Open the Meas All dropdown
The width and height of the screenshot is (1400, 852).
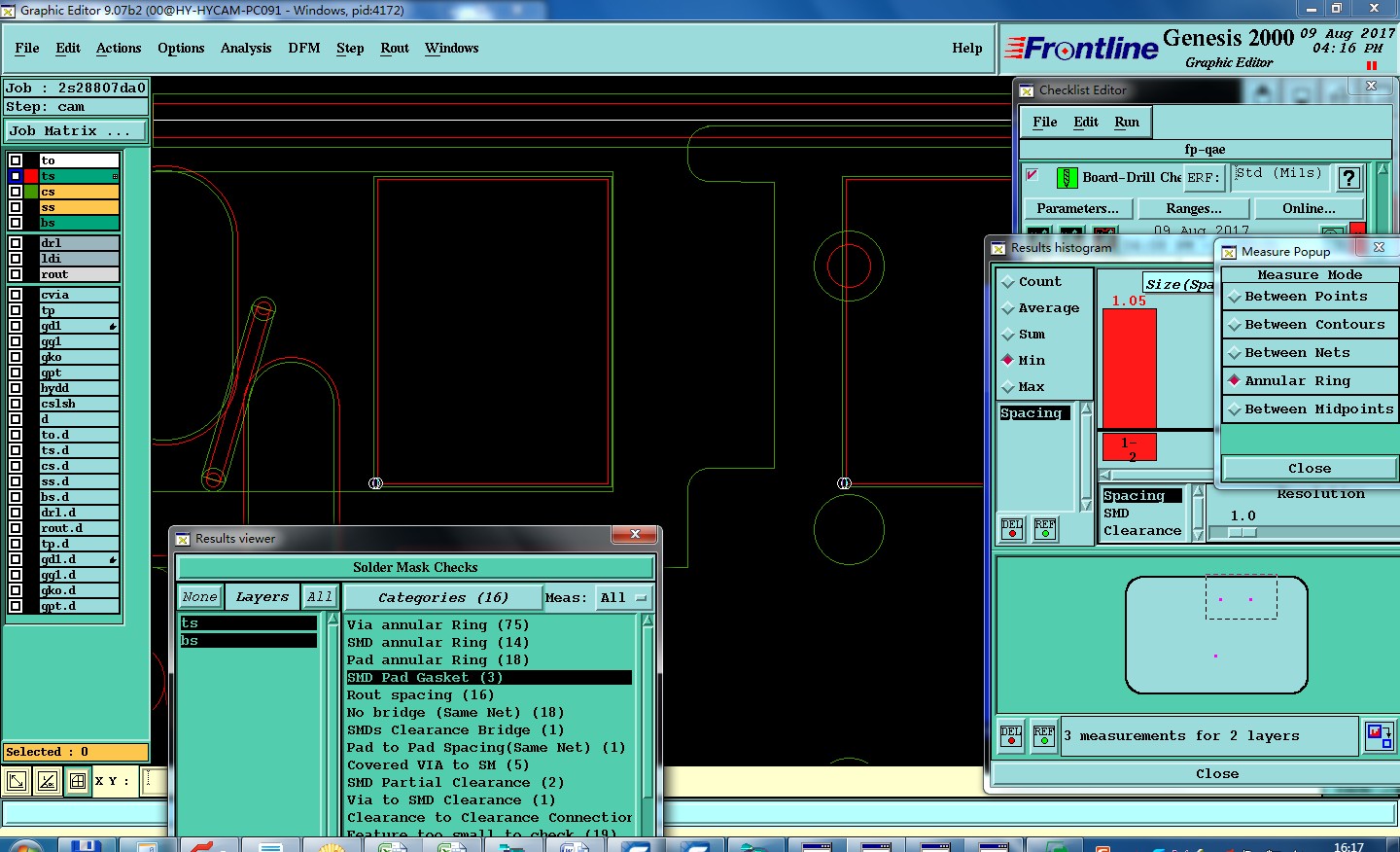[x=623, y=598]
